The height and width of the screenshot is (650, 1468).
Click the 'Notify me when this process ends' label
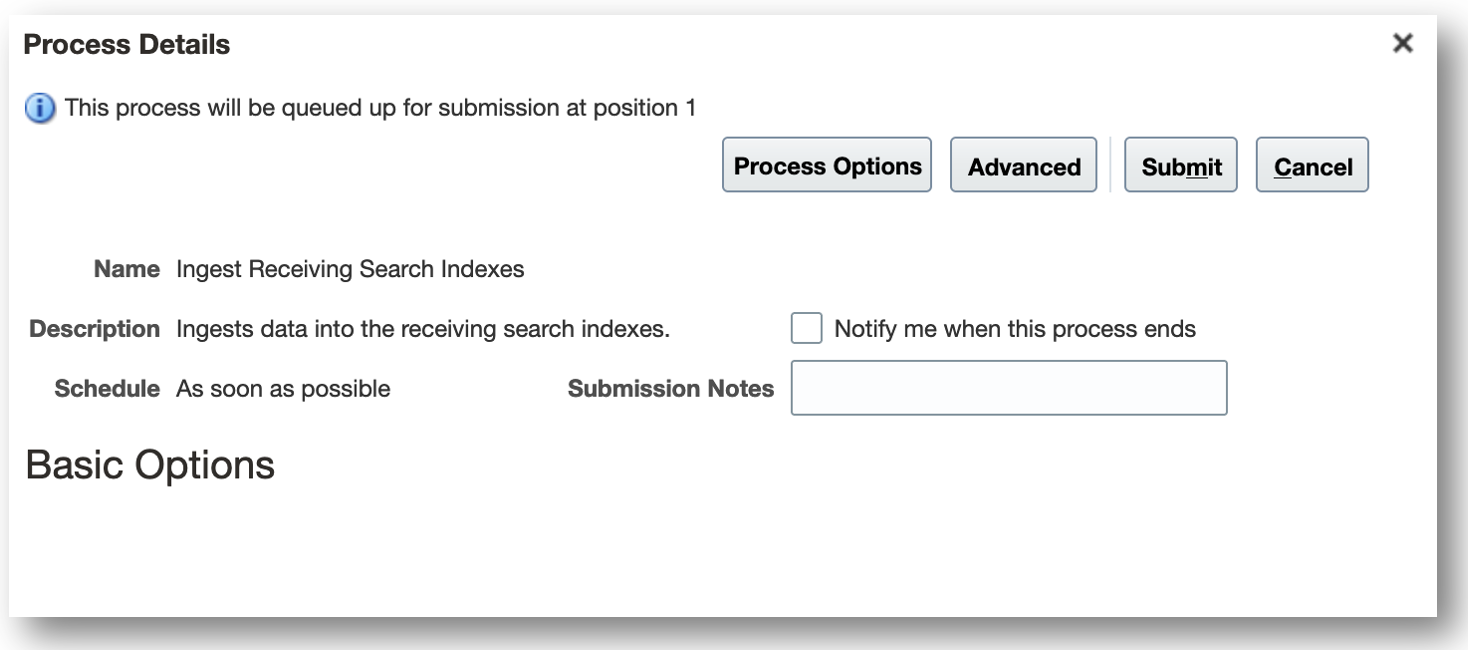1014,329
